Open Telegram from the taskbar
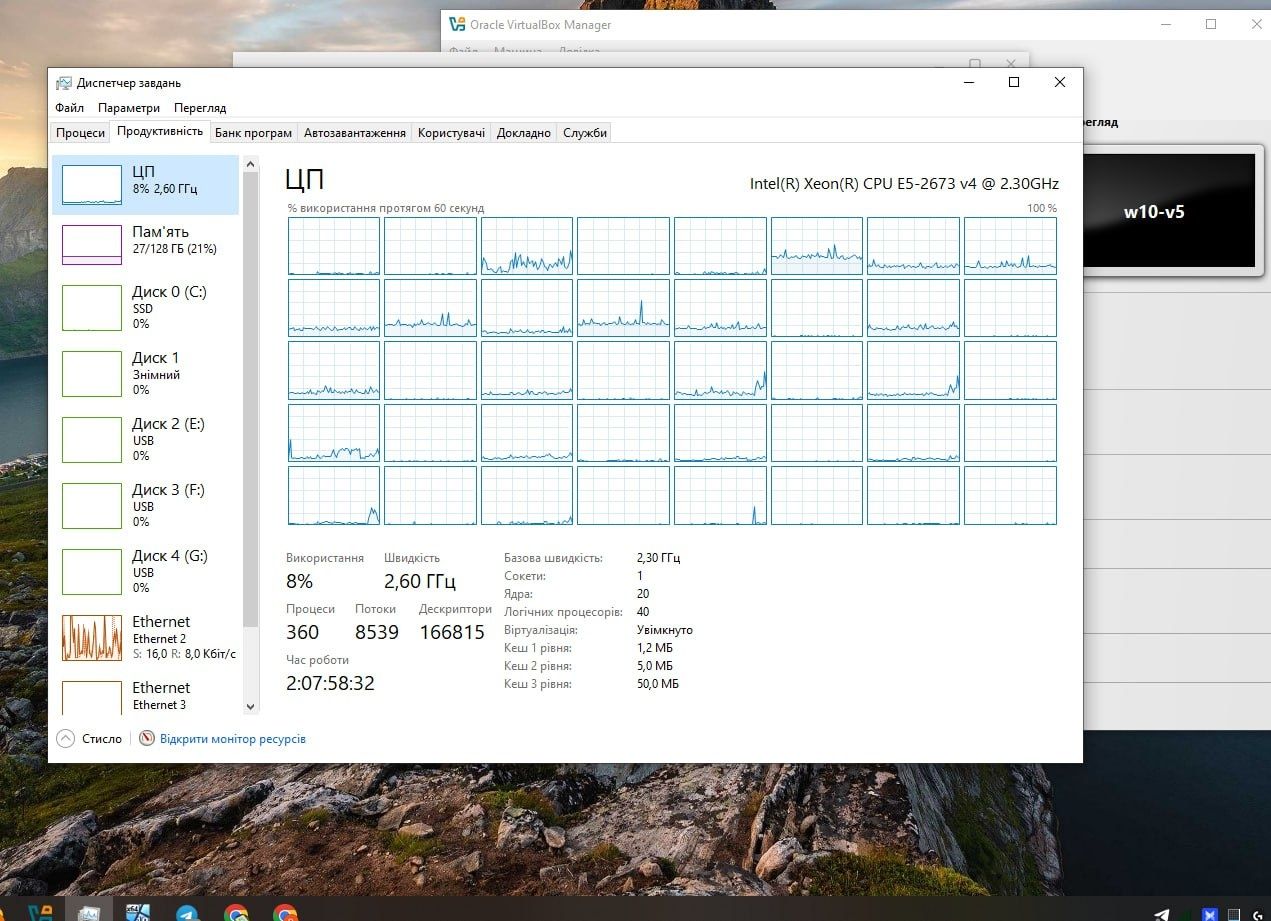The width and height of the screenshot is (1271, 921). (x=187, y=913)
